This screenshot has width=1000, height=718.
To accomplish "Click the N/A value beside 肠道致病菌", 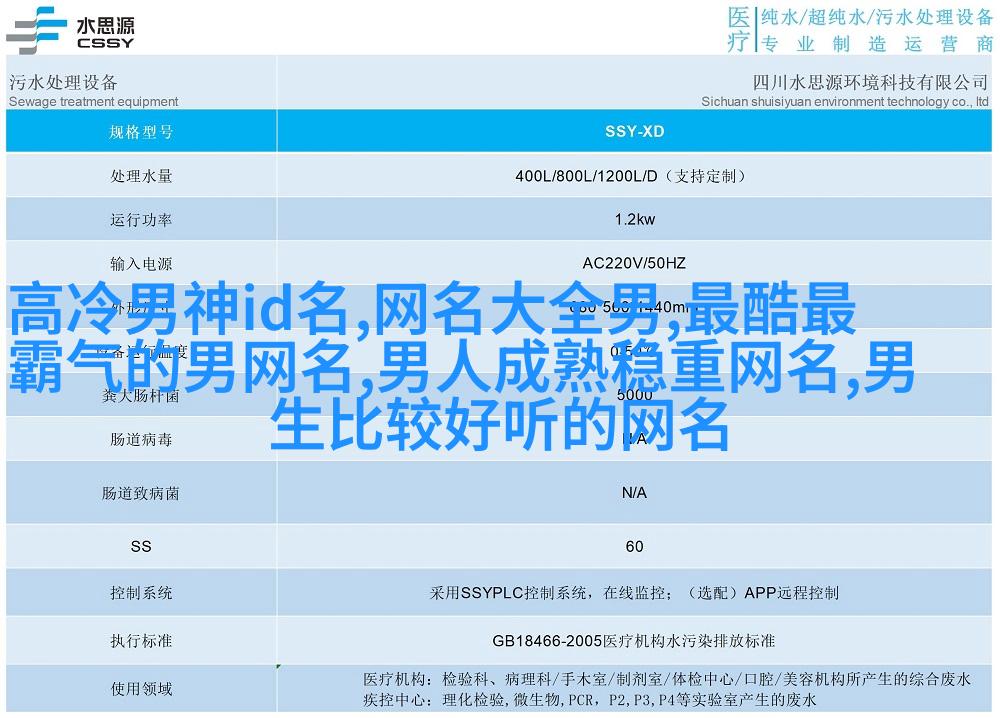I will 635,493.
